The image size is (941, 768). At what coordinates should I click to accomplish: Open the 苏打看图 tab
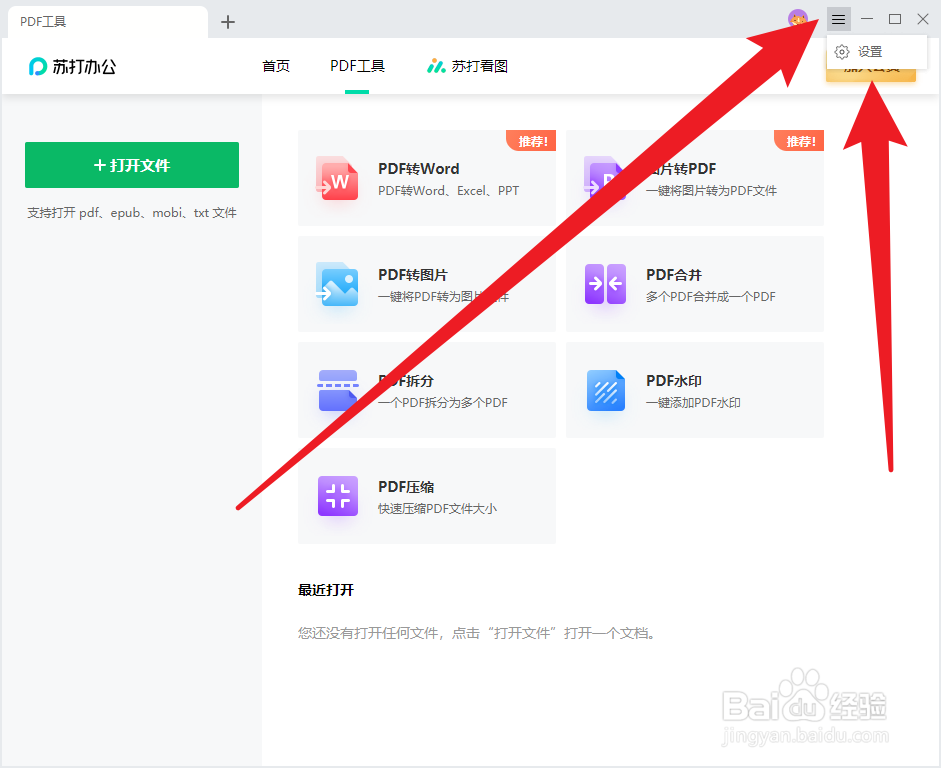(467, 66)
